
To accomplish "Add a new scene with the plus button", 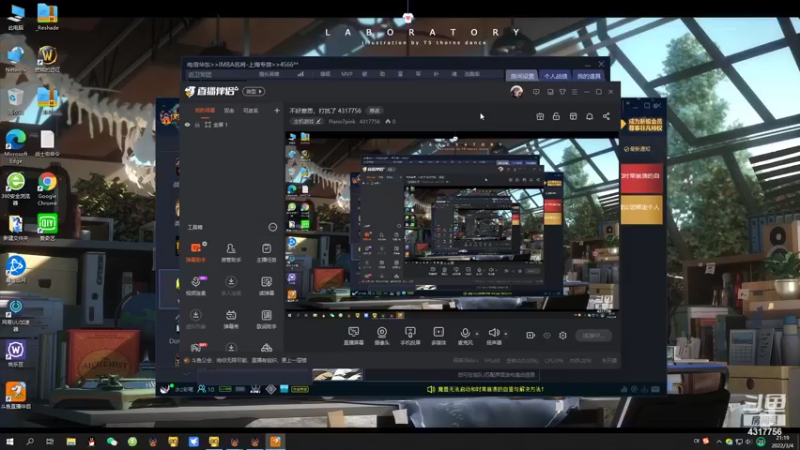I will [277, 110].
